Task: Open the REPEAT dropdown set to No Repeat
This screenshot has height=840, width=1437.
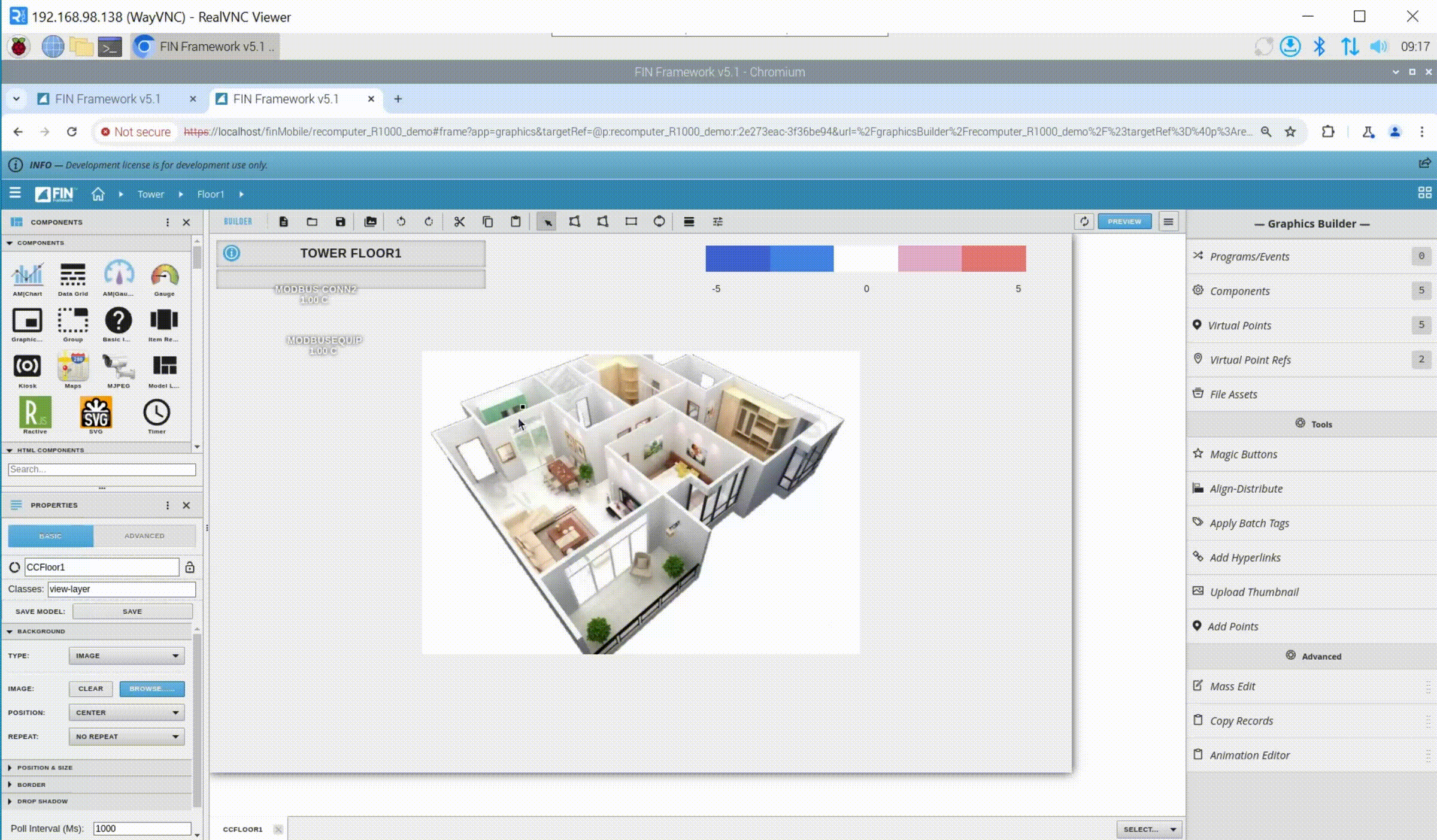Action: (x=126, y=736)
